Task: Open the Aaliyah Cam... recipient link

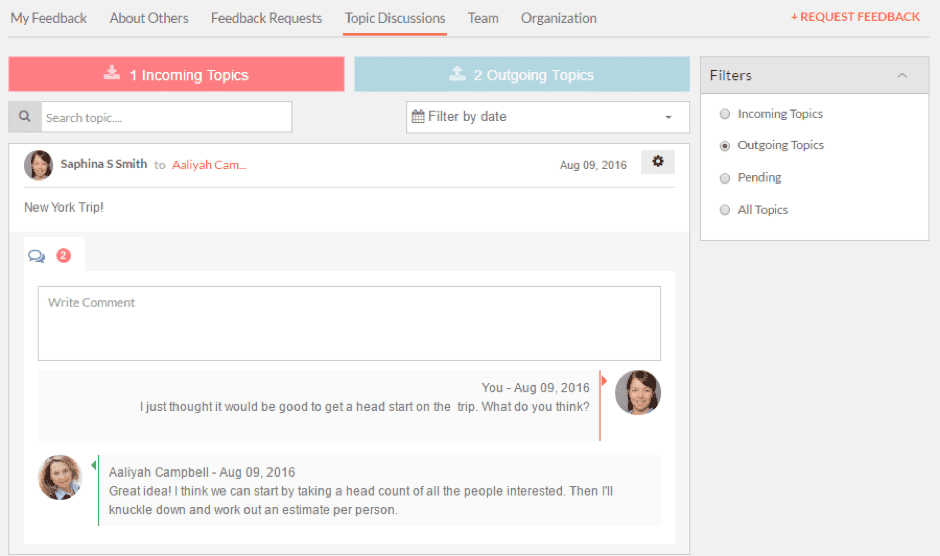Action: (209, 165)
